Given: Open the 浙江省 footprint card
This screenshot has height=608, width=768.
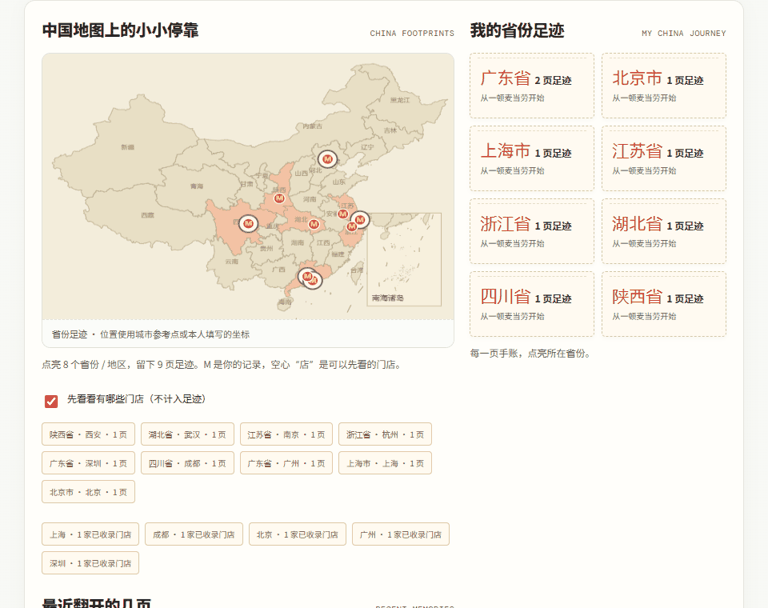Looking at the screenshot, I should point(532,231).
